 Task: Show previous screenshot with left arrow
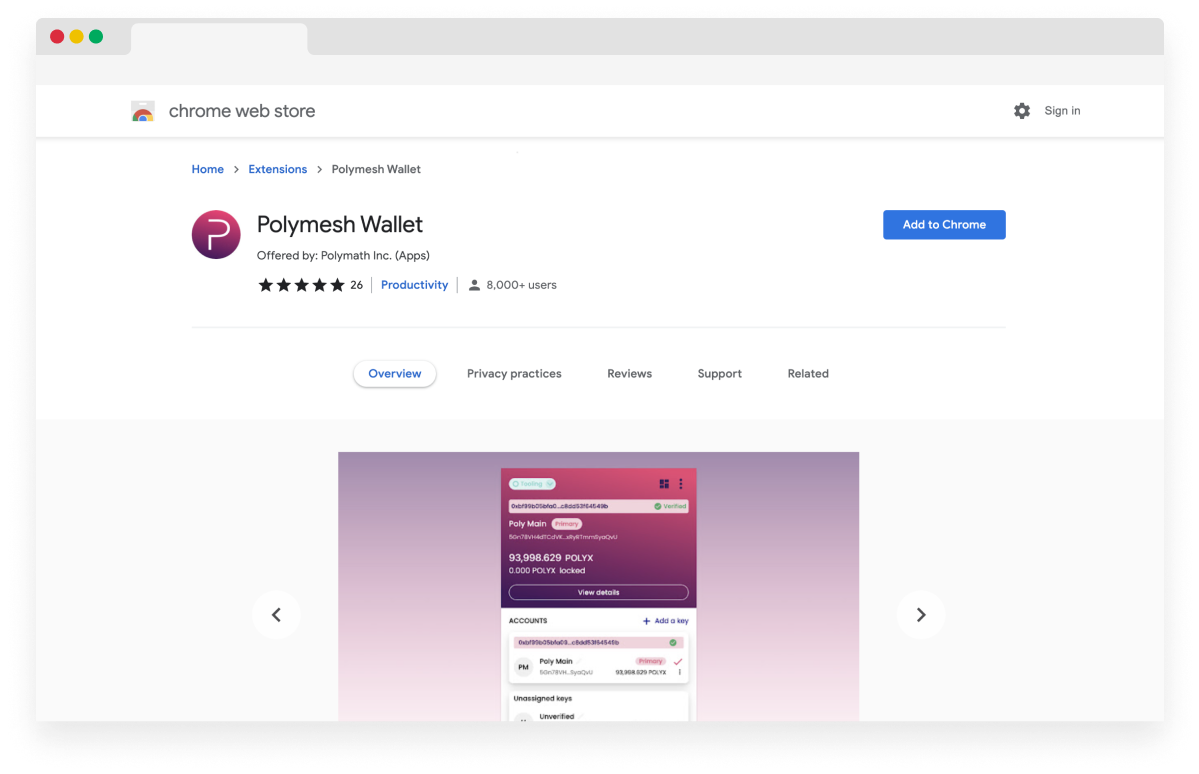tap(276, 615)
